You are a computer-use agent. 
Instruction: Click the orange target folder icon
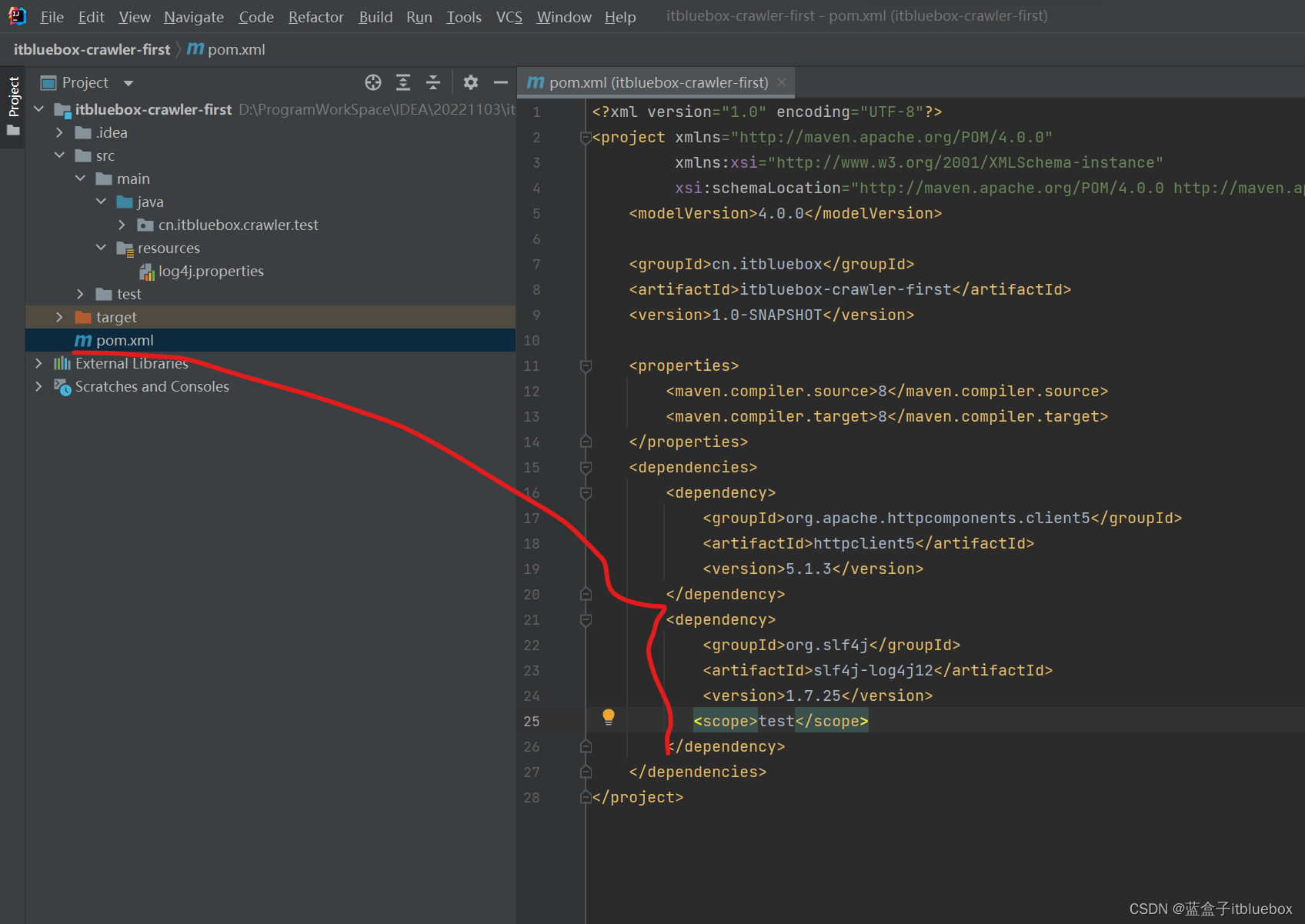click(83, 317)
